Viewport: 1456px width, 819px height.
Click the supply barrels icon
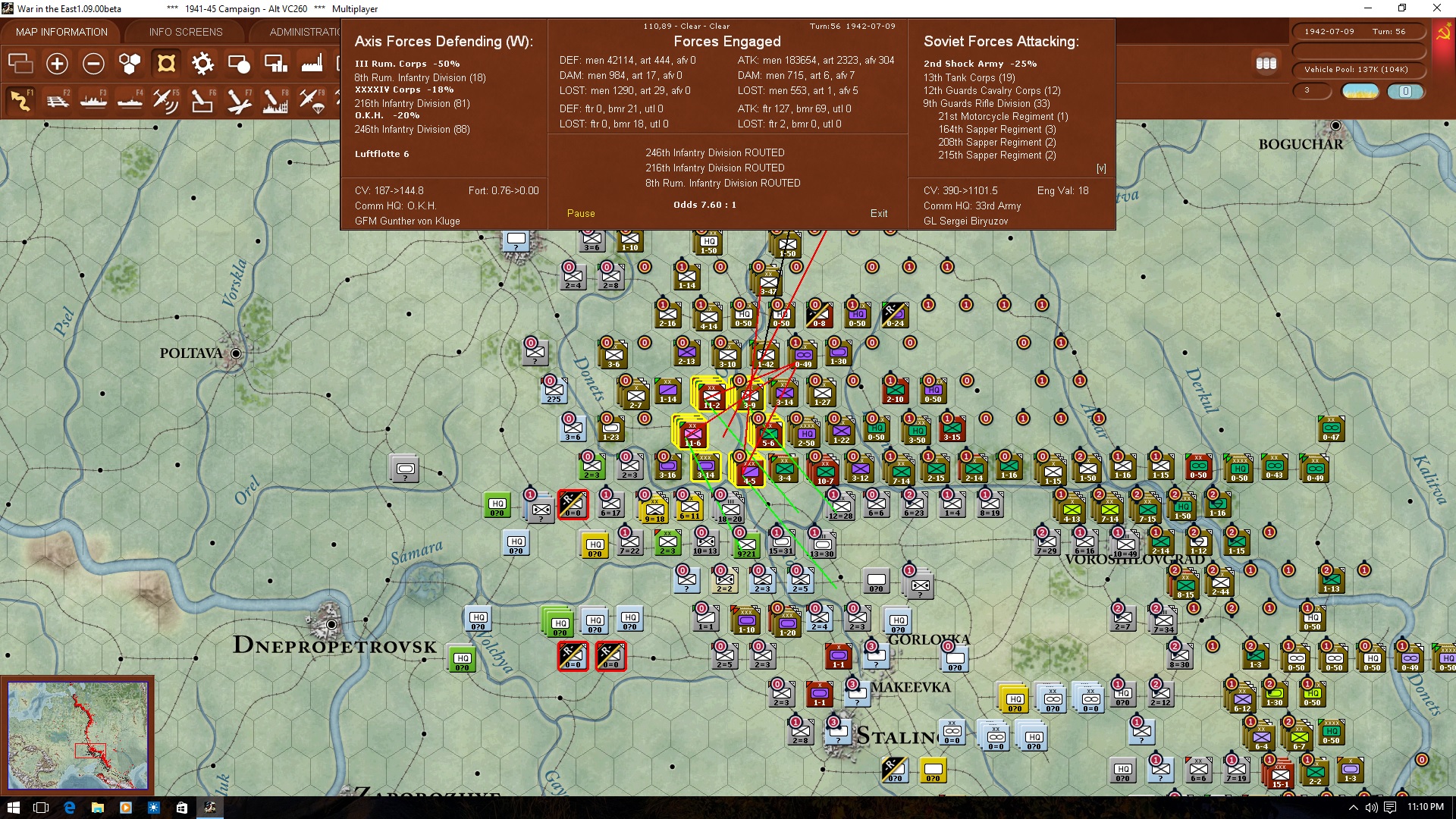click(1266, 64)
